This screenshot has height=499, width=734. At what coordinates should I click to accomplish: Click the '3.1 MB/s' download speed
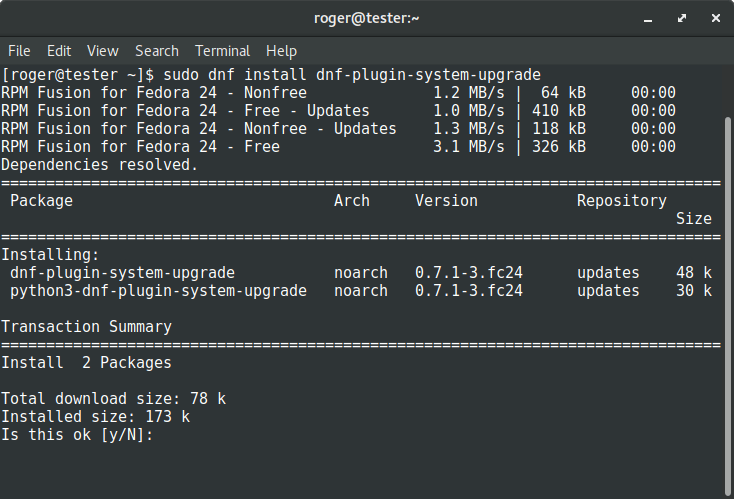pos(469,147)
